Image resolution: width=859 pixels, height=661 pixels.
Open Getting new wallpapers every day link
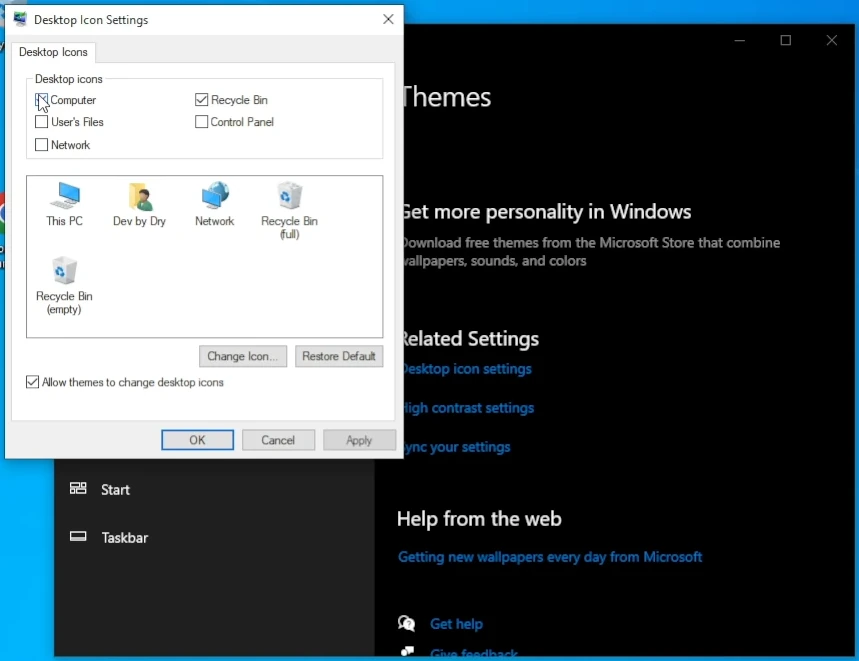tap(550, 557)
